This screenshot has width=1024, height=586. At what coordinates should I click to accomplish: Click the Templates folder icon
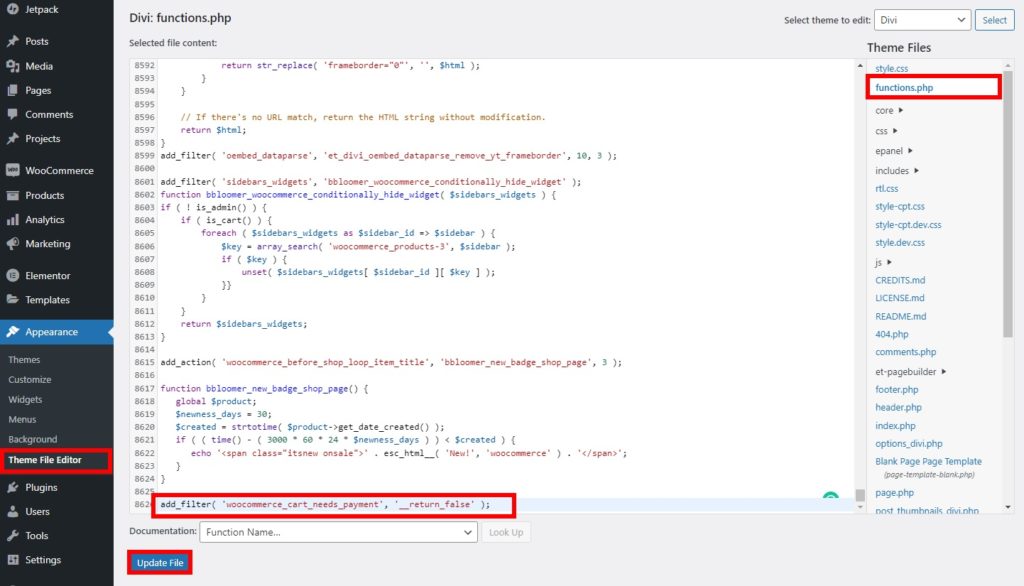coord(12,300)
